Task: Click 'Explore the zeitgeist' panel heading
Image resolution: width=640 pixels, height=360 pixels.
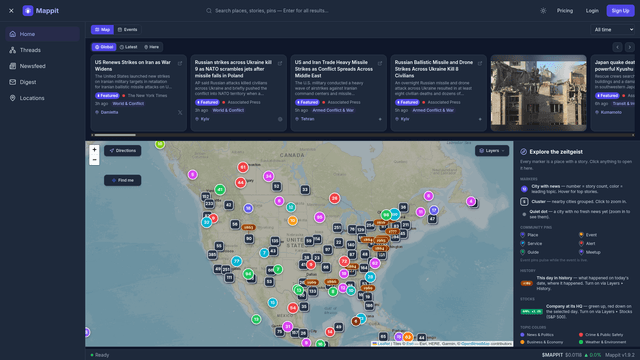Action: point(556,152)
